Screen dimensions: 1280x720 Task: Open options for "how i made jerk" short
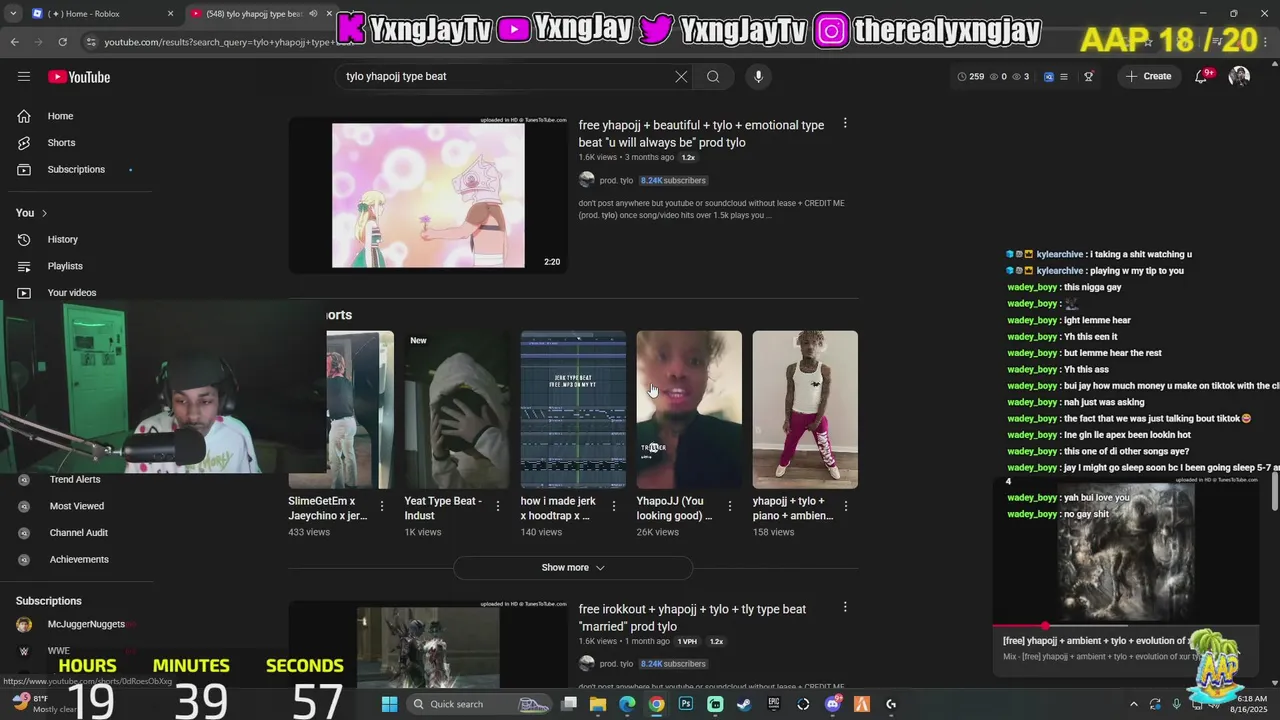tap(614, 506)
